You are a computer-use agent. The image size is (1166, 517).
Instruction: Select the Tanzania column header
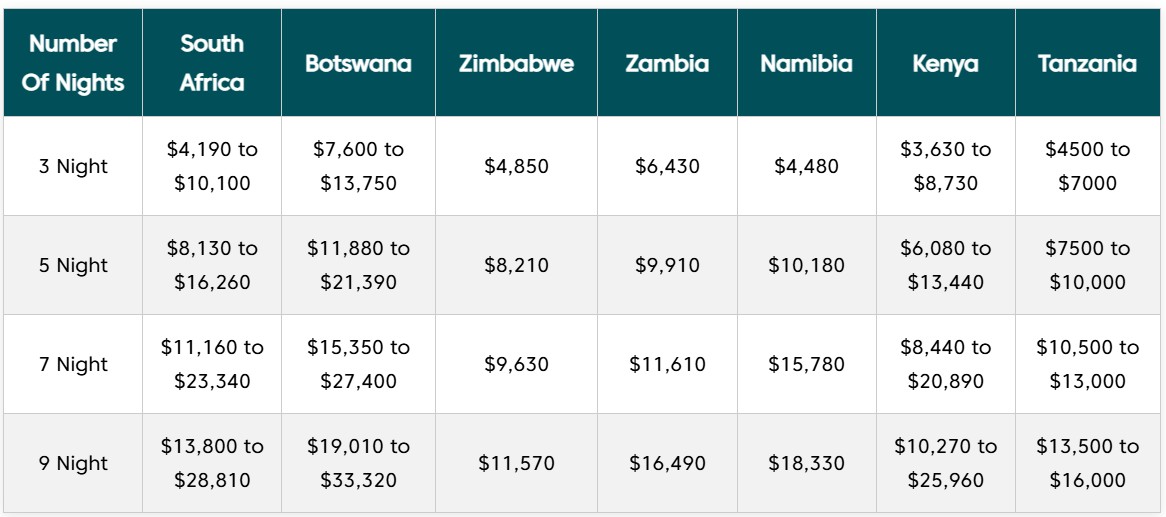point(1088,63)
